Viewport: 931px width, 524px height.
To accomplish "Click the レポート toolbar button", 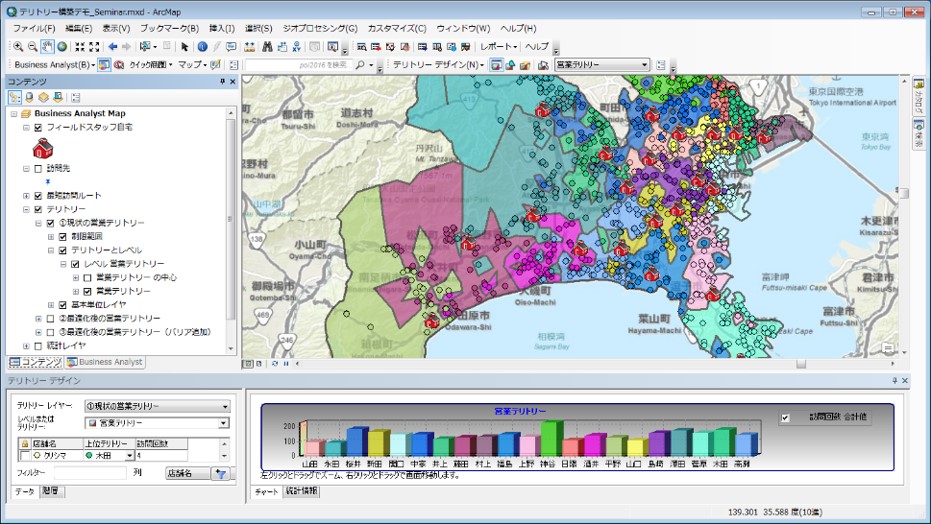I will 499,47.
